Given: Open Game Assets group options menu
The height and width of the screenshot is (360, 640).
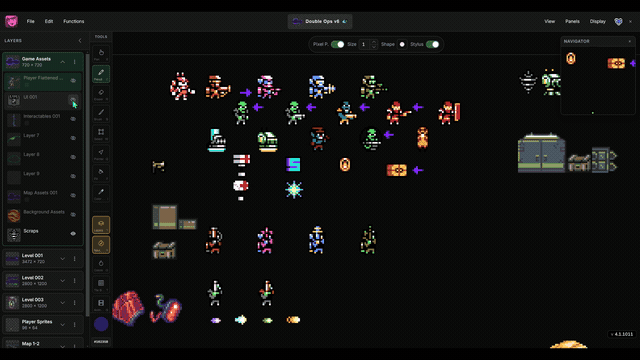Looking at the screenshot, I should click(75, 62).
